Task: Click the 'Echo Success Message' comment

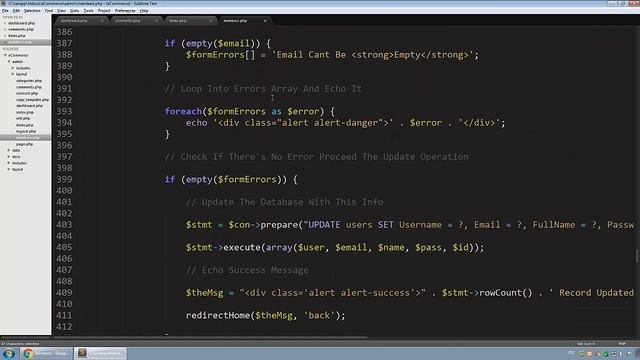Action: click(x=247, y=270)
